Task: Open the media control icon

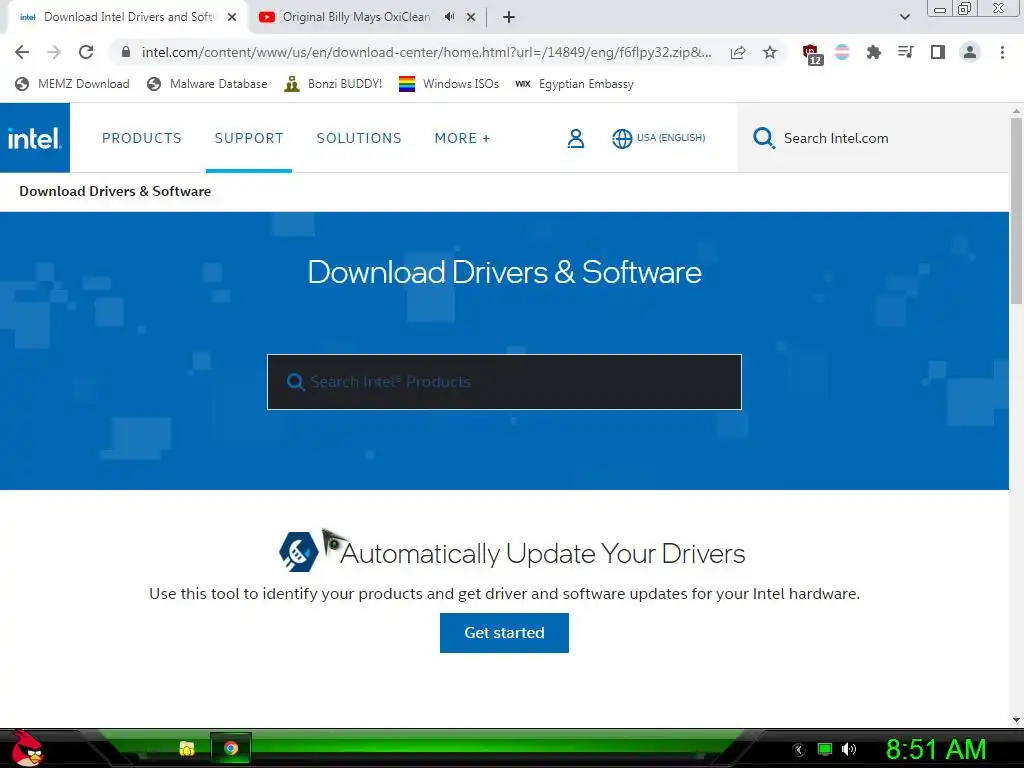Action: click(905, 52)
